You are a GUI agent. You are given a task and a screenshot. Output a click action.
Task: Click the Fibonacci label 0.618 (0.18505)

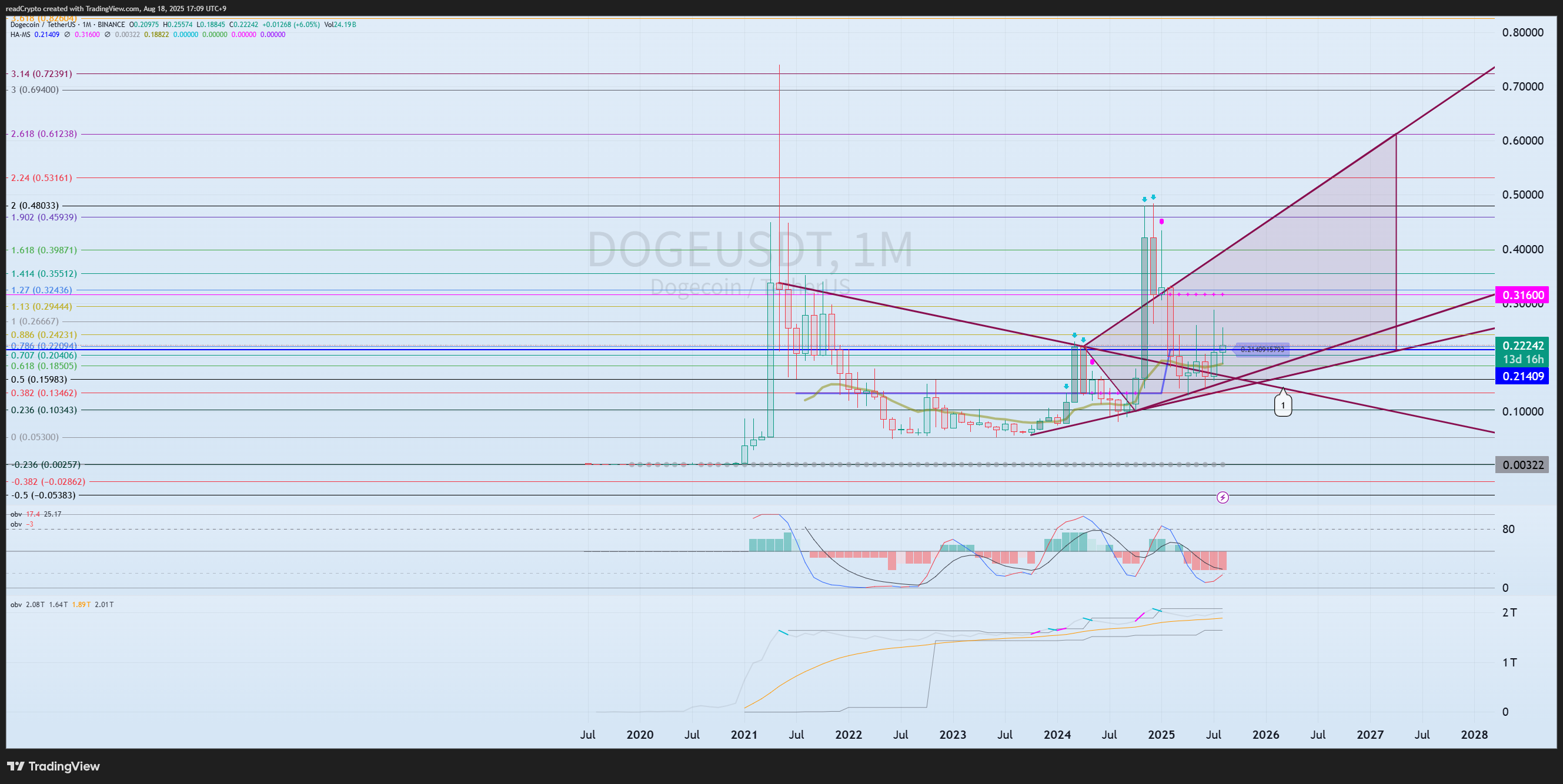pos(44,366)
